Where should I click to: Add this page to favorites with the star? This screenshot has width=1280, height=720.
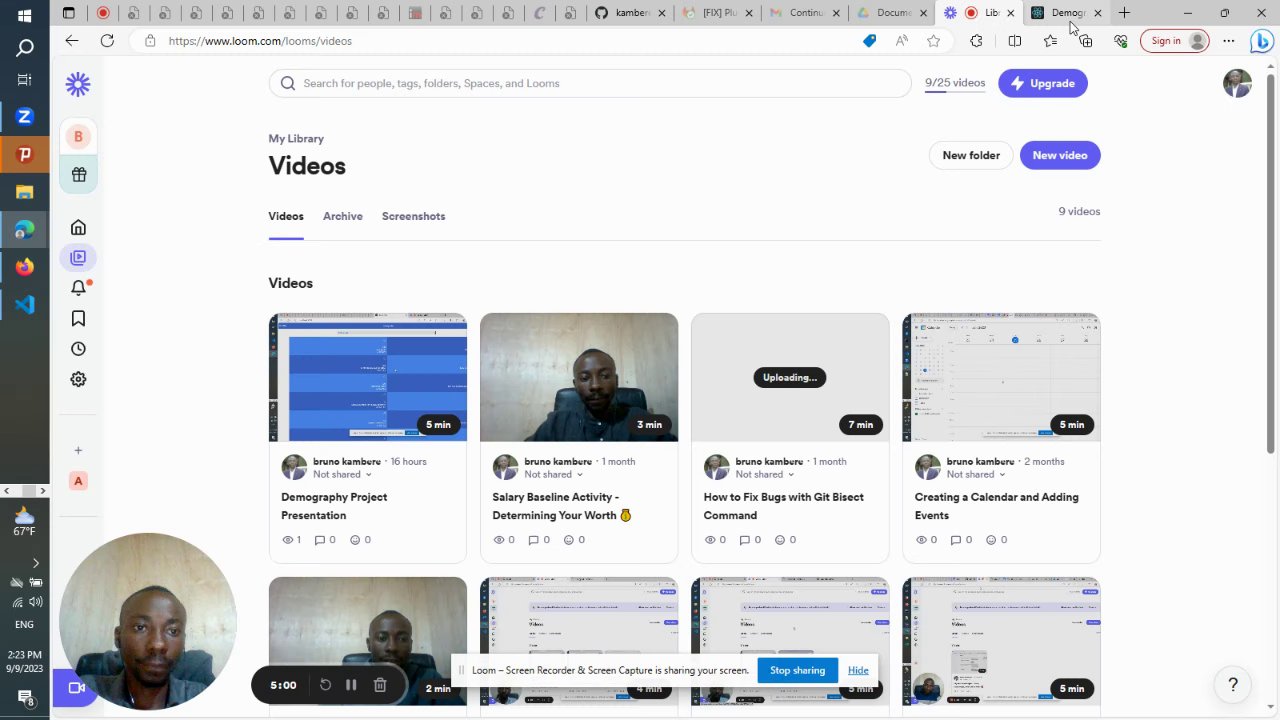click(x=934, y=41)
